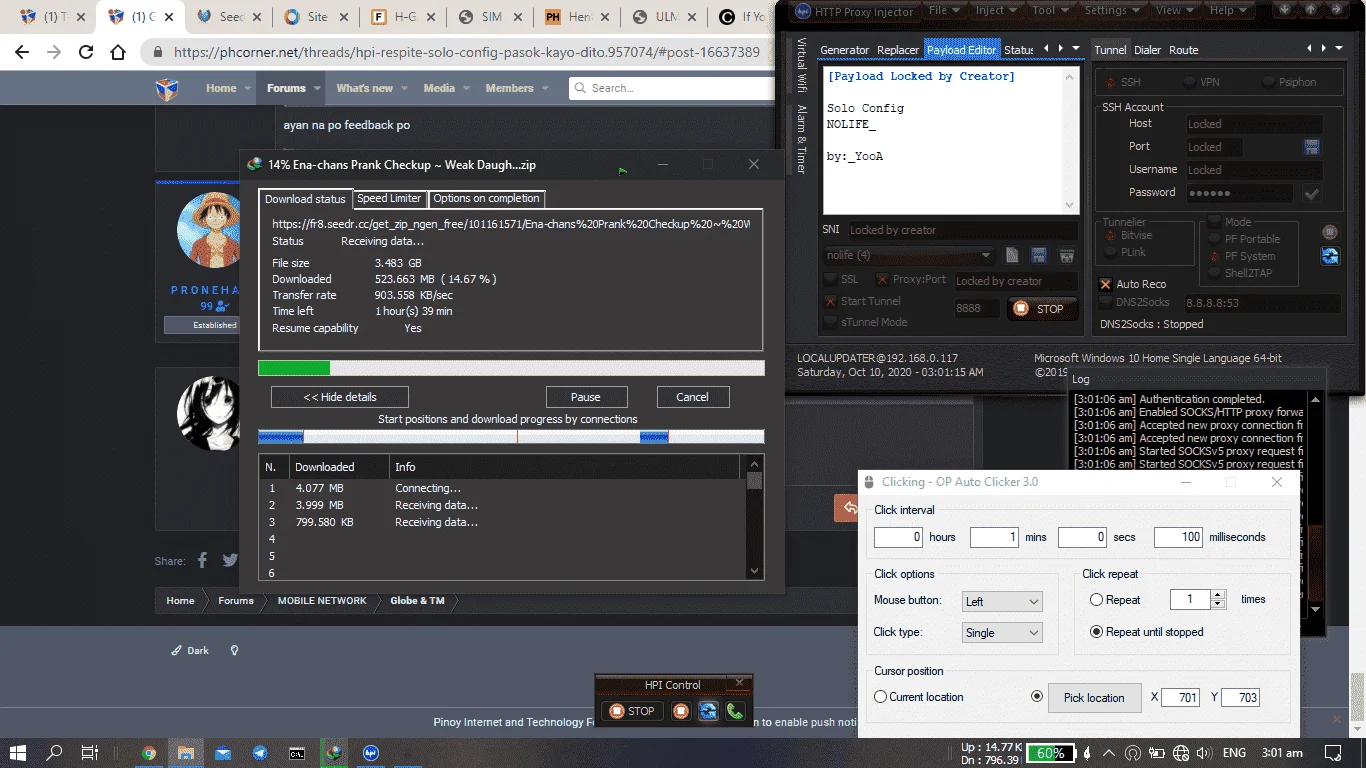Click the checkmark icon beside the Password field
The image size is (1366, 768).
click(x=1312, y=194)
